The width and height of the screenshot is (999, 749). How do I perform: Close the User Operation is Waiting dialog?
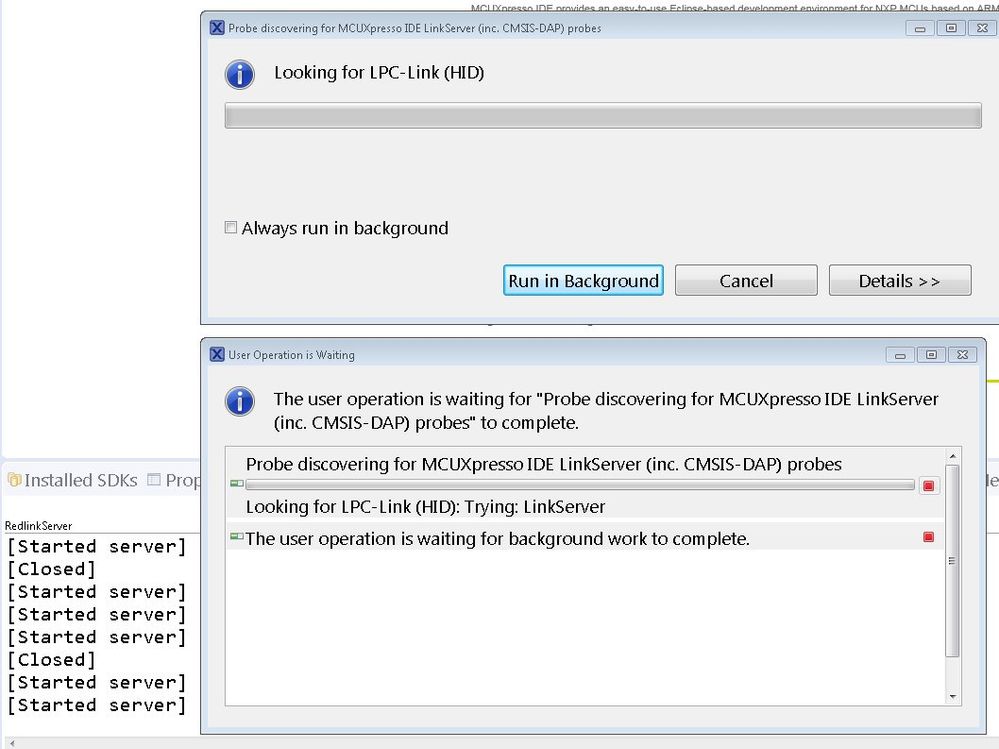coord(963,355)
